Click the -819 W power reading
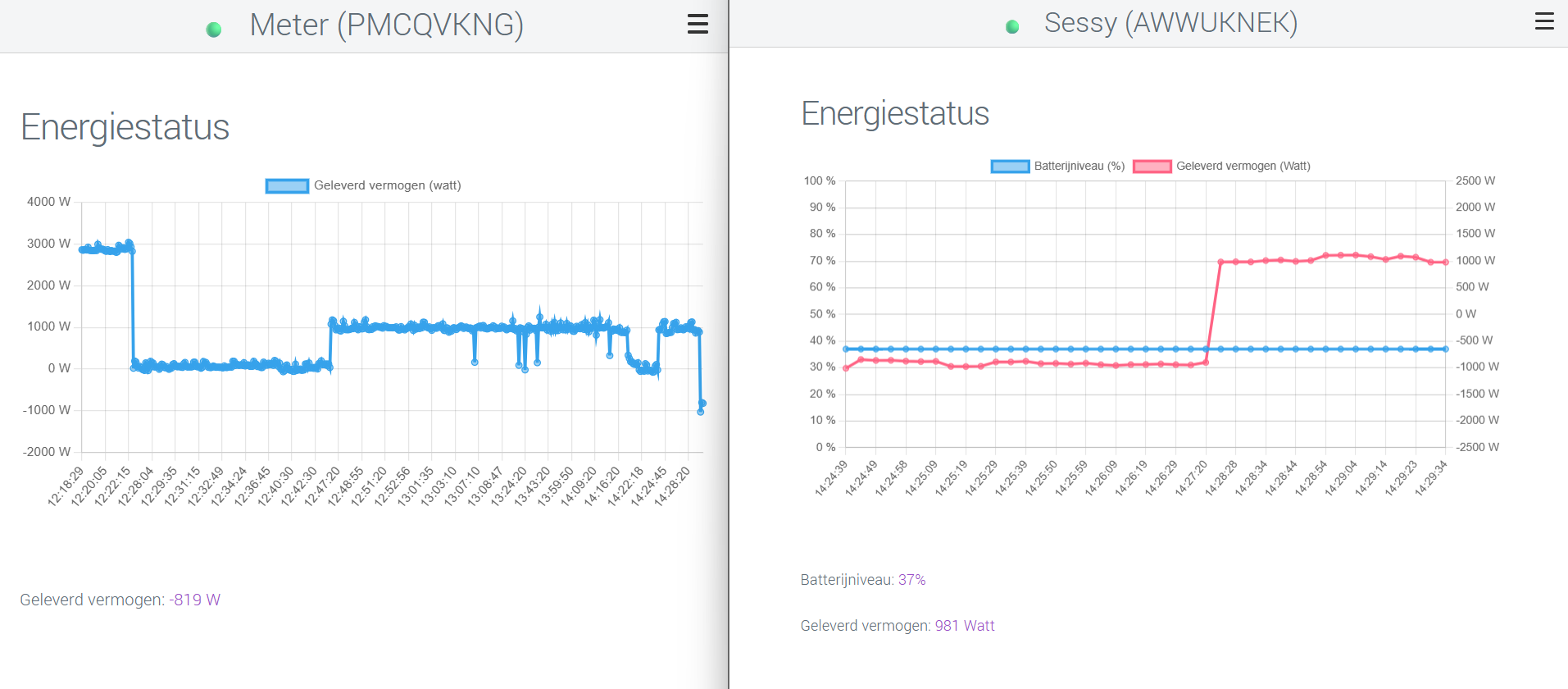Screen dimensions: 1568x689 pyautogui.click(x=194, y=600)
